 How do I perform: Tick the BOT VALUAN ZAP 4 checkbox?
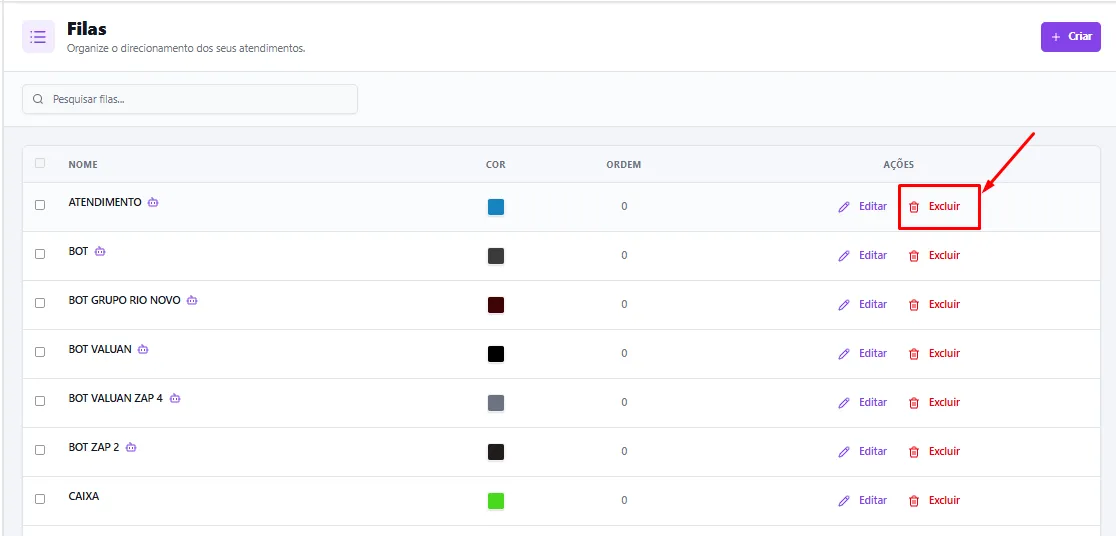[x=40, y=401]
